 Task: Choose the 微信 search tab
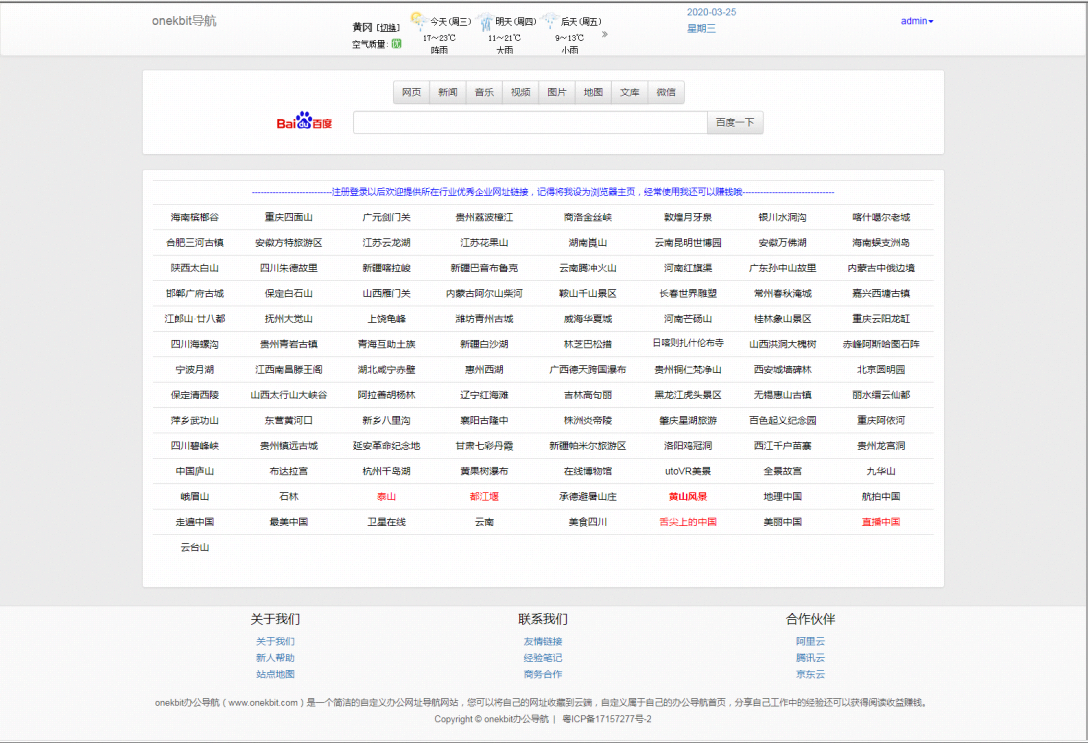(666, 92)
